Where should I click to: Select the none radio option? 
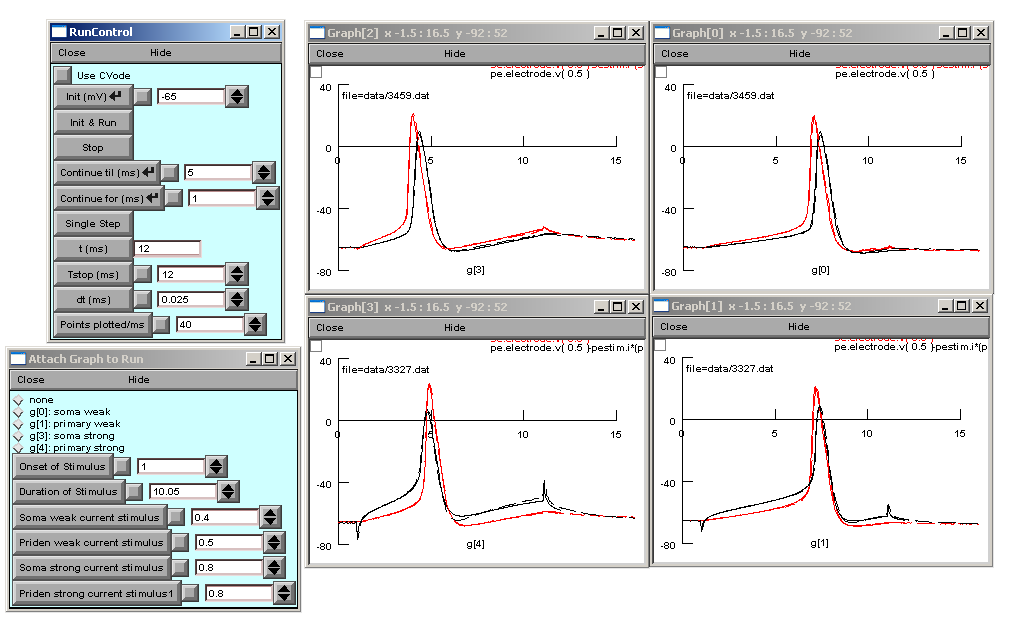(18, 400)
